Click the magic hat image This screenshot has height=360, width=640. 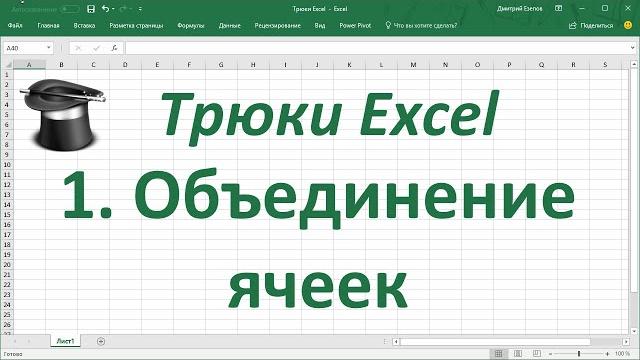[62, 114]
